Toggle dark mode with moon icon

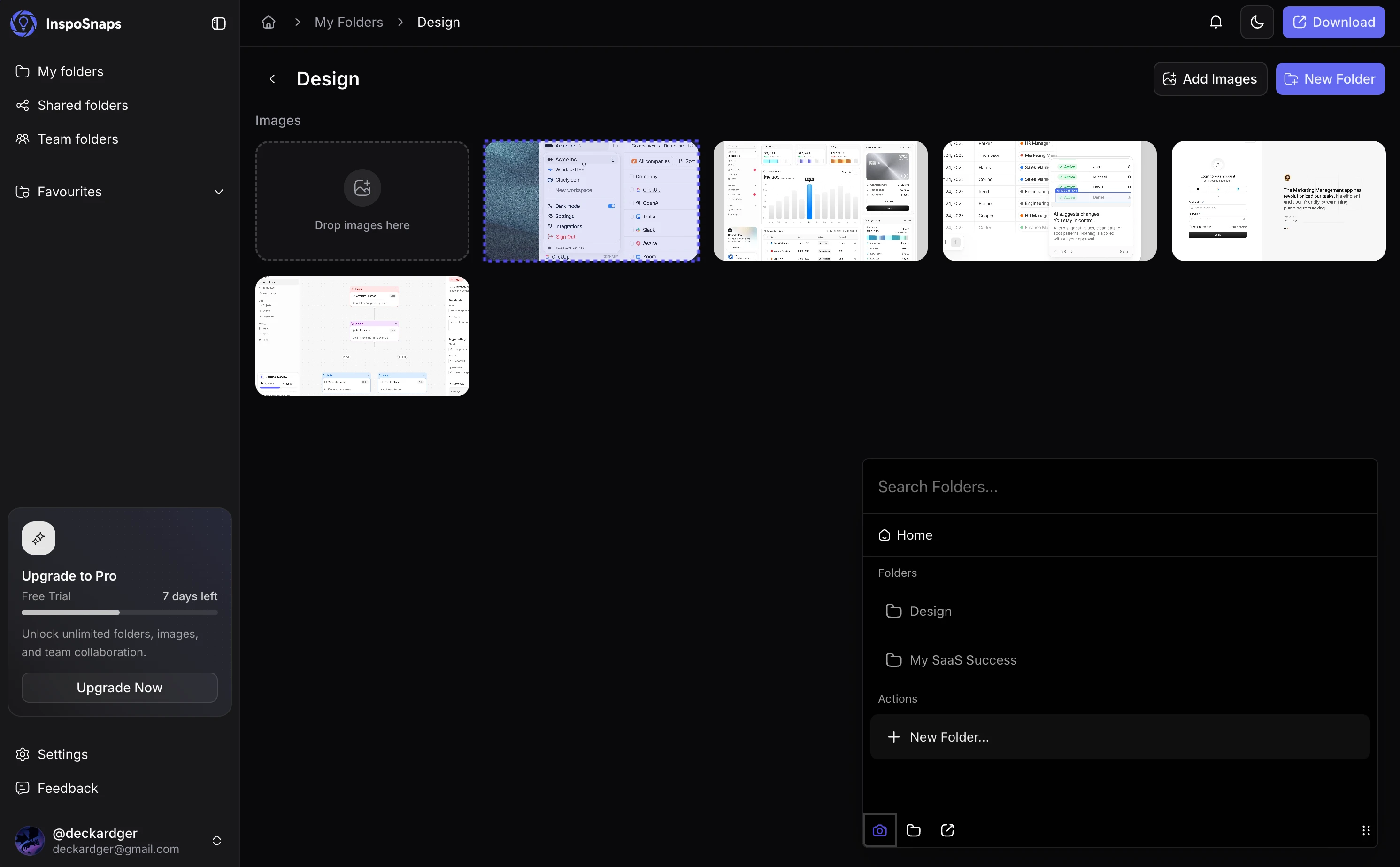click(1257, 23)
